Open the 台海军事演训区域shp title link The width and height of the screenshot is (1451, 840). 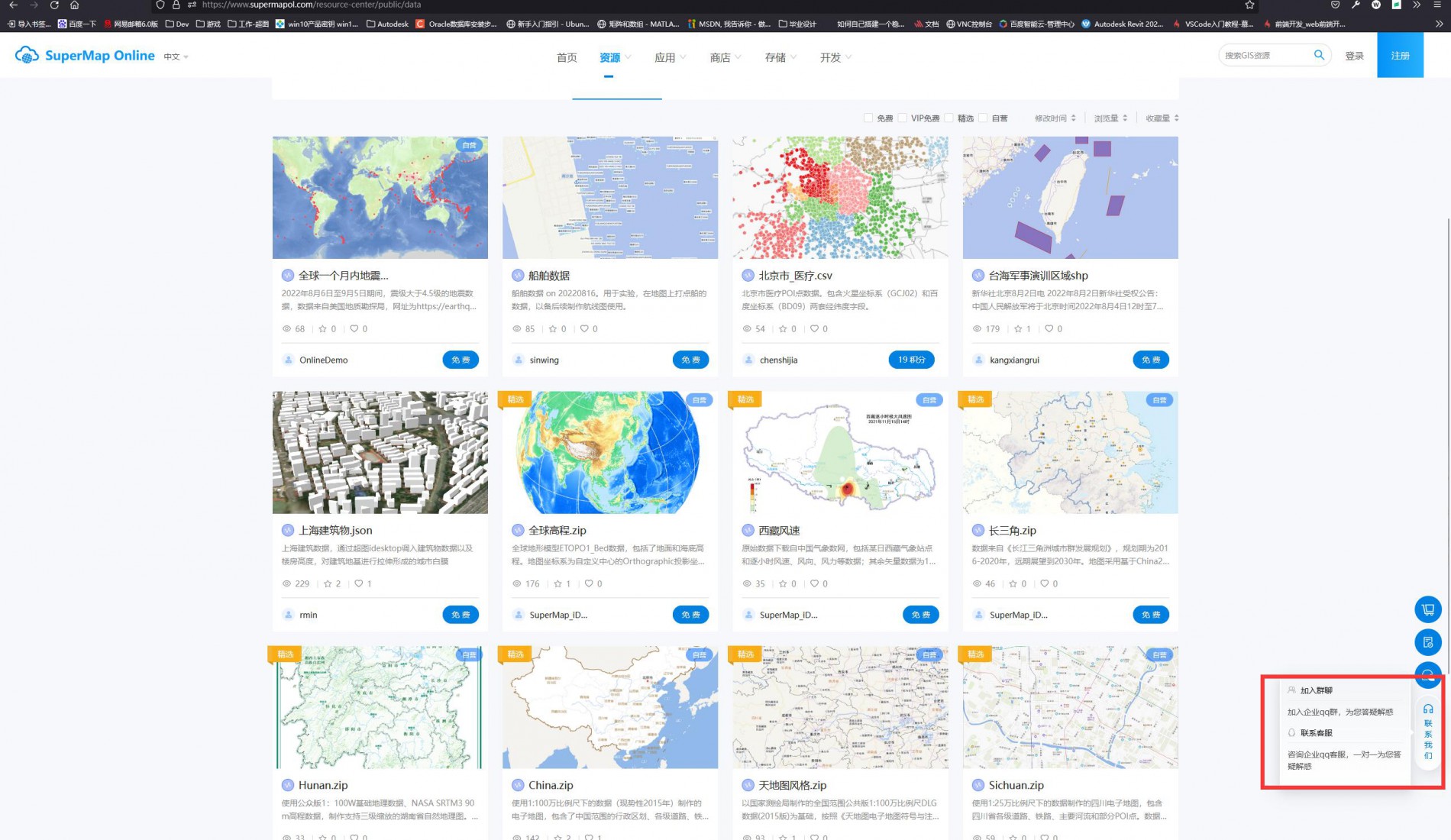click(x=1038, y=276)
